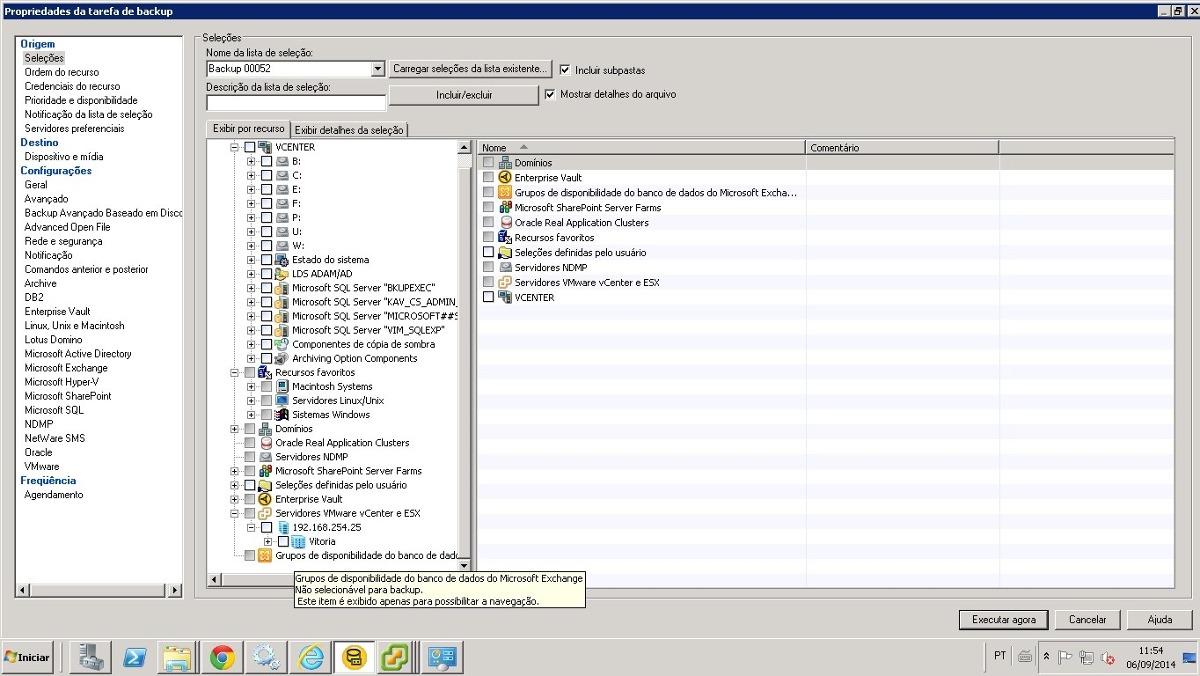The width and height of the screenshot is (1200, 676).
Task: Click the Descrição da lista de seleção field
Action: (296, 102)
